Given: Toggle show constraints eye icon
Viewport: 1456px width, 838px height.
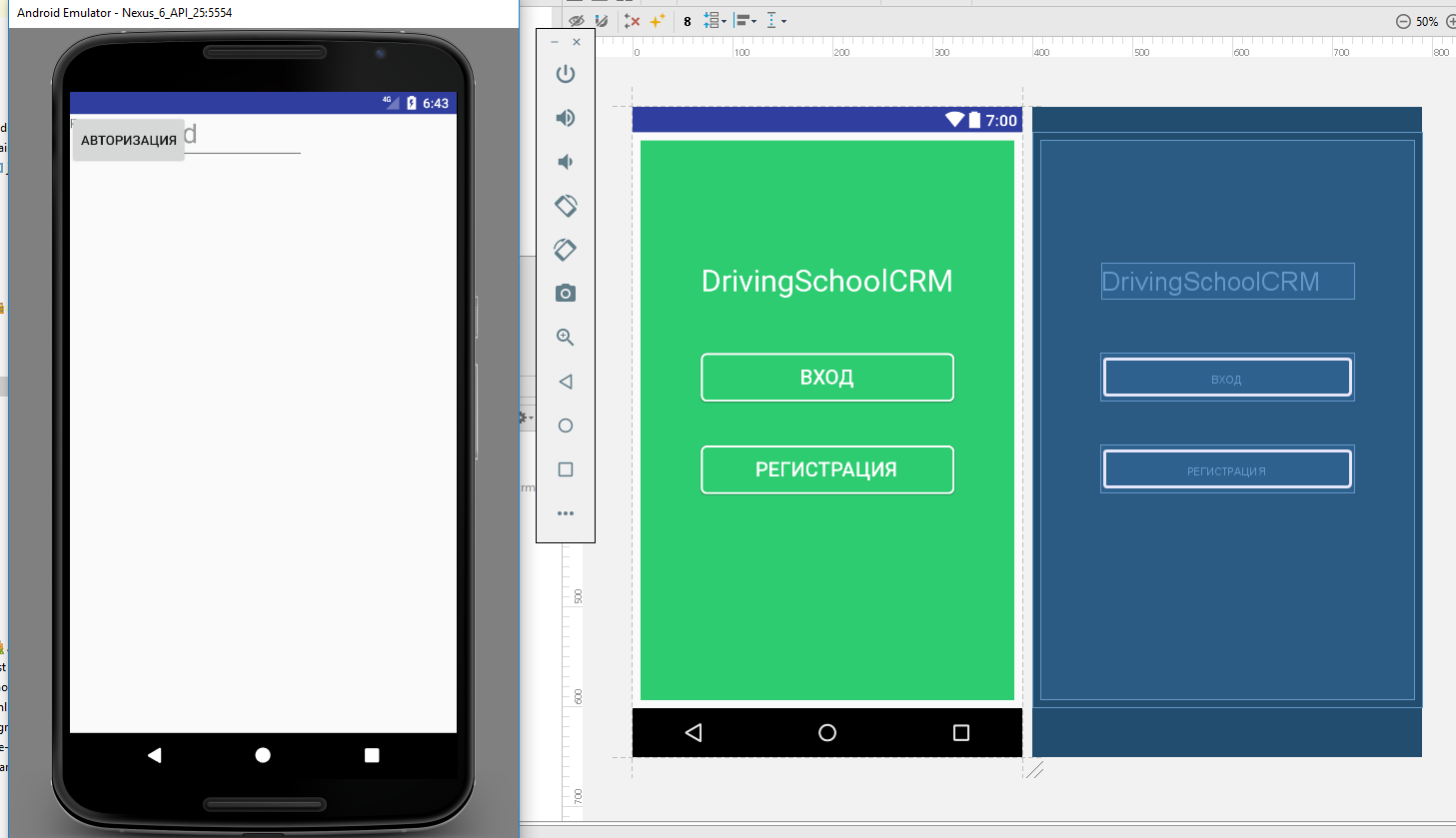Looking at the screenshot, I should [577, 20].
